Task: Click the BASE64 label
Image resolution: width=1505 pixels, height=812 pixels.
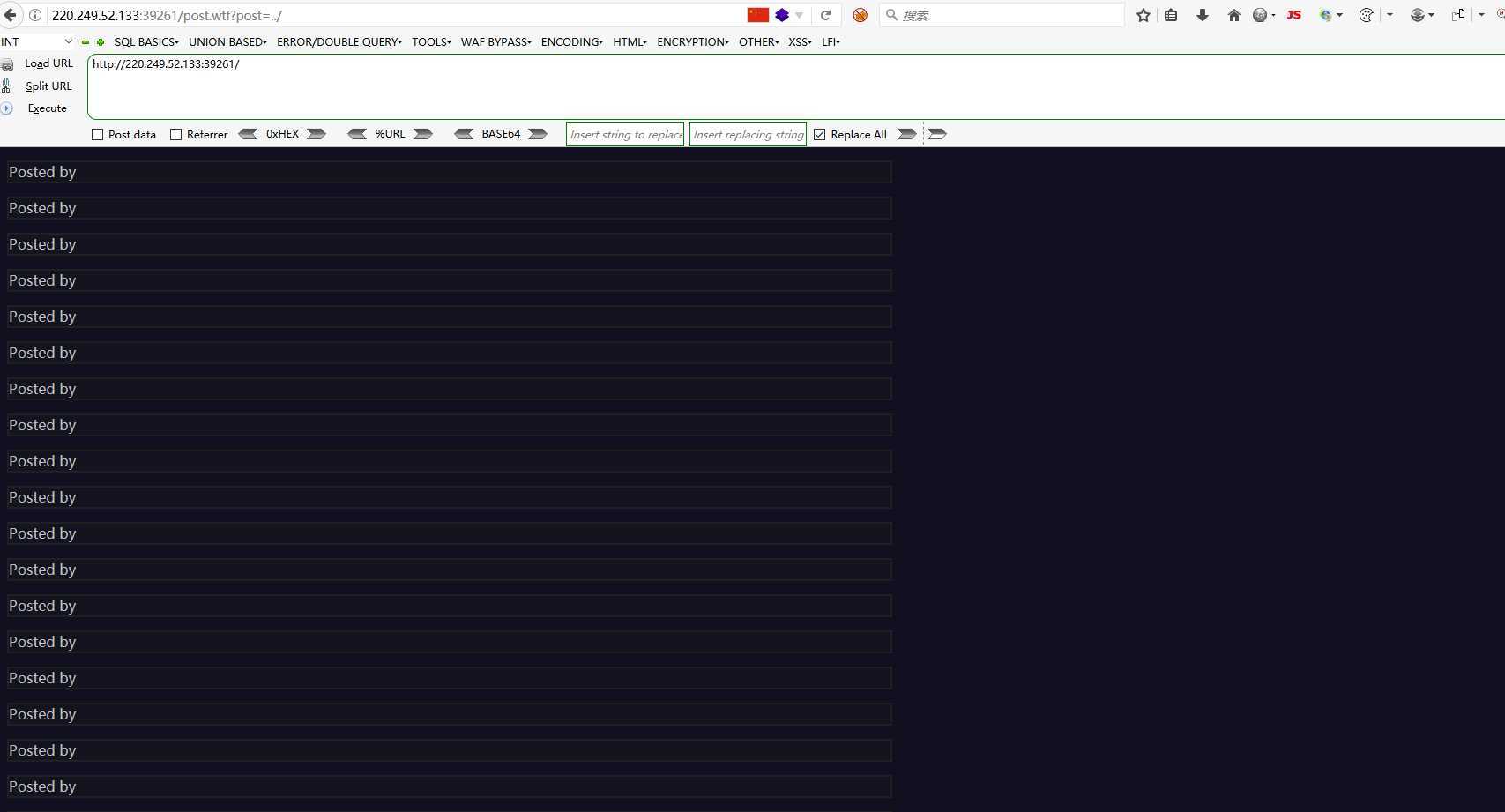Action: pyautogui.click(x=501, y=134)
